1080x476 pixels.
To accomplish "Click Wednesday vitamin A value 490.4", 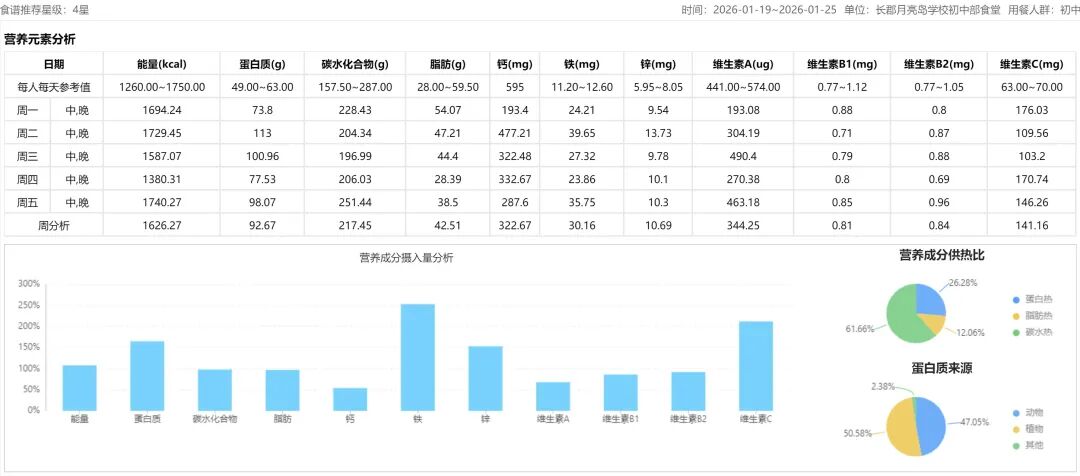I will pyautogui.click(x=743, y=156).
